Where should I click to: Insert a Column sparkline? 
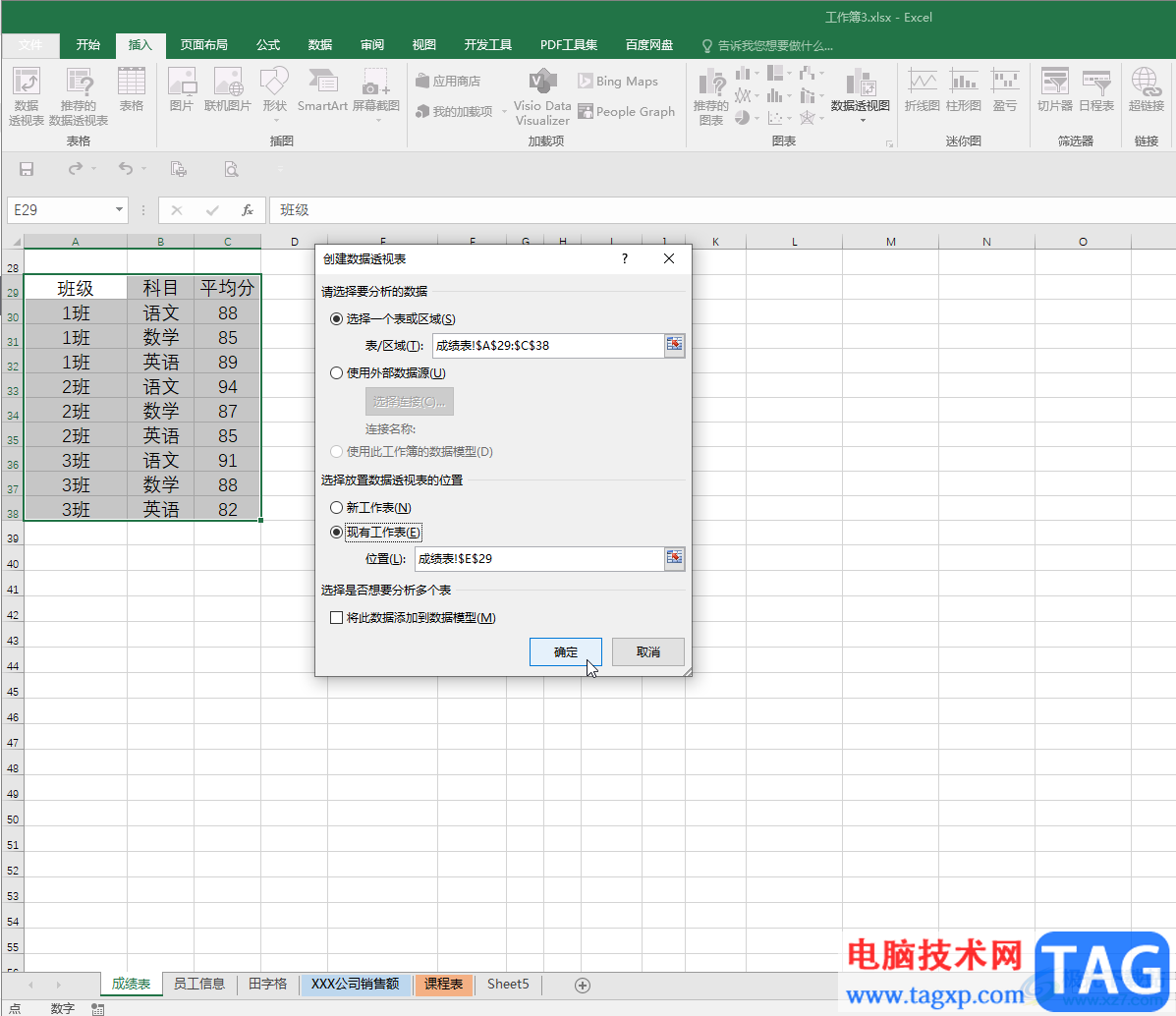[964, 90]
